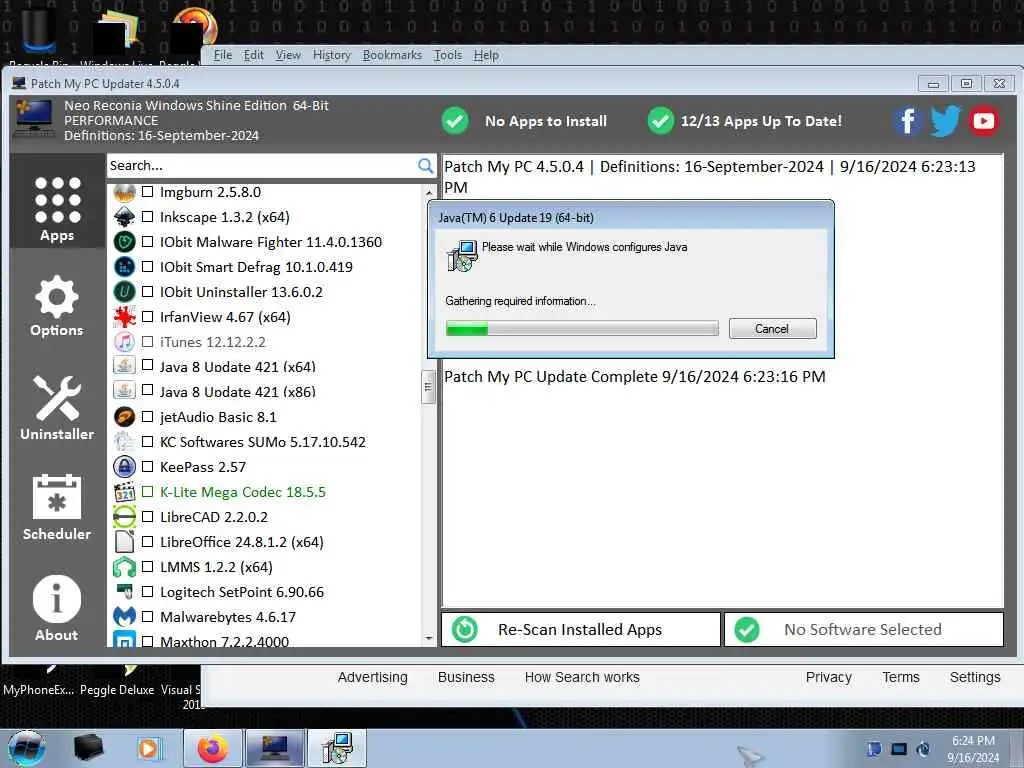Image resolution: width=1024 pixels, height=768 pixels.
Task: Check the Malwarebytes 4.6.17 checkbox
Action: [148, 616]
